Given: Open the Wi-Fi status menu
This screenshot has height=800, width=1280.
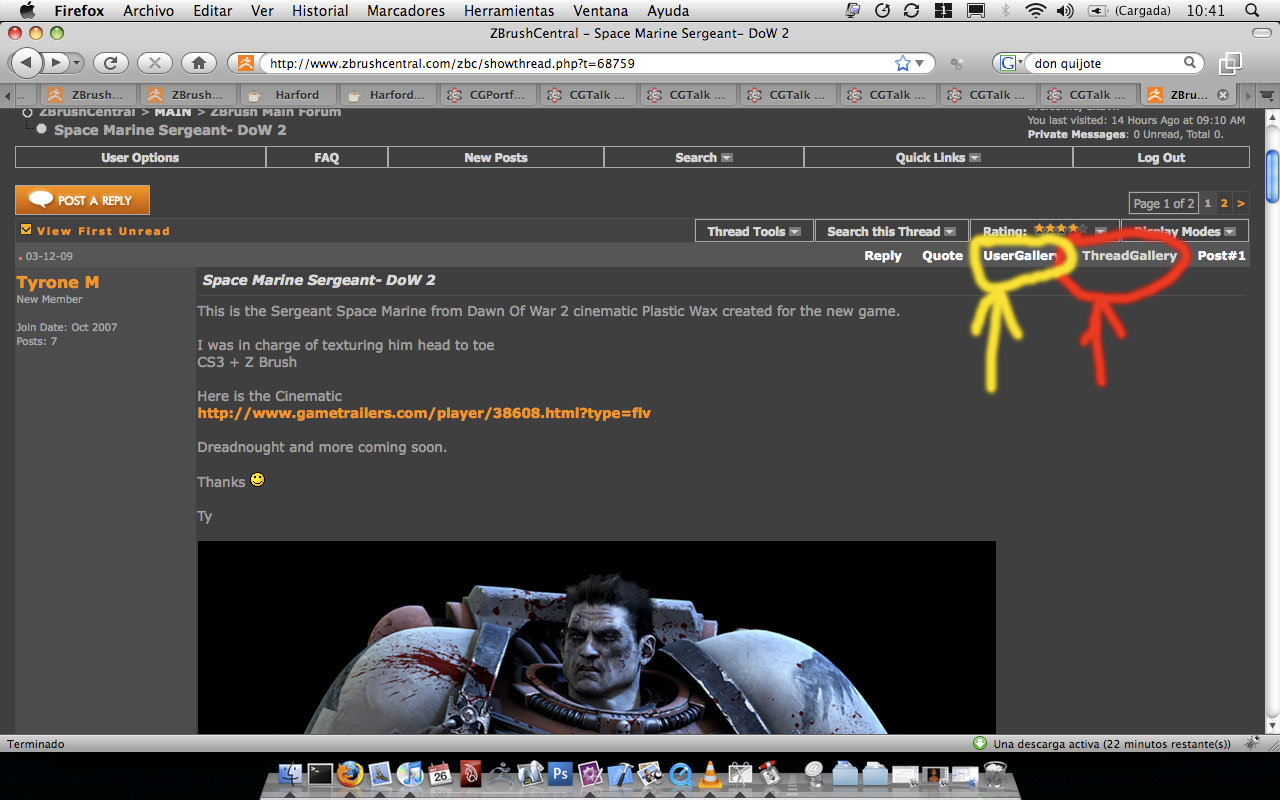Looking at the screenshot, I should [1035, 11].
